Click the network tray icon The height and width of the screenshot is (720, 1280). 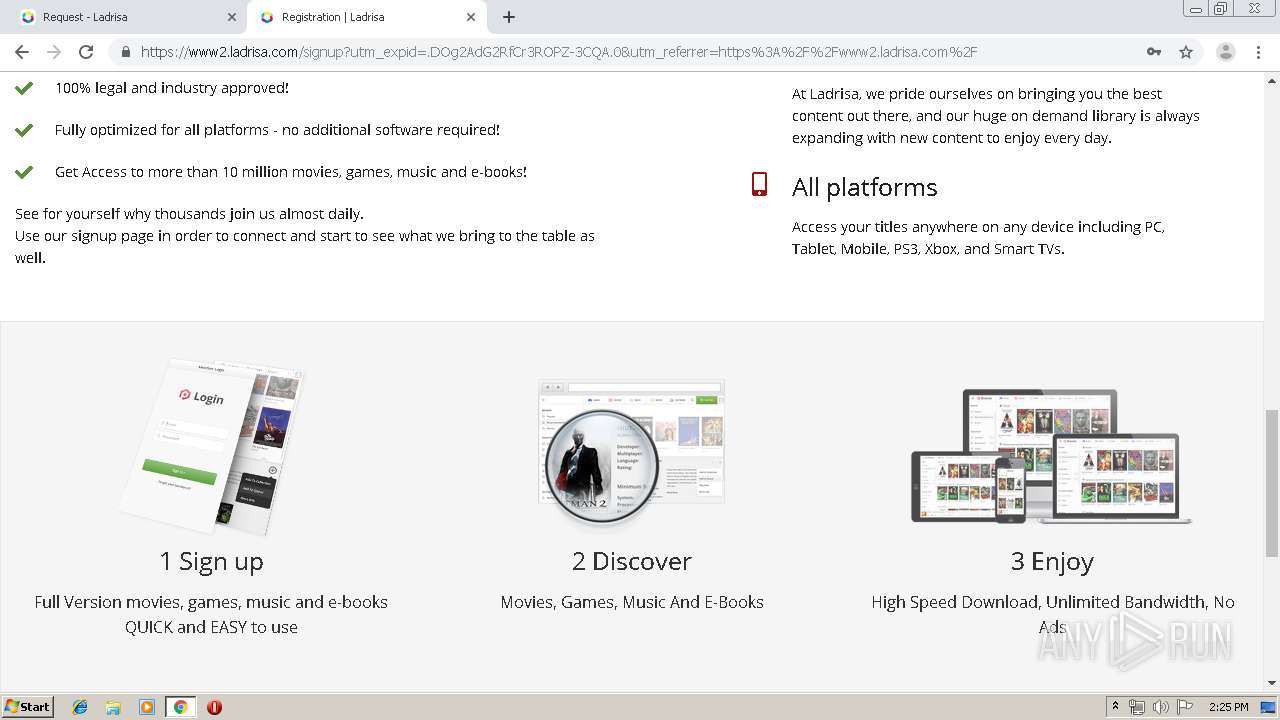click(1137, 707)
